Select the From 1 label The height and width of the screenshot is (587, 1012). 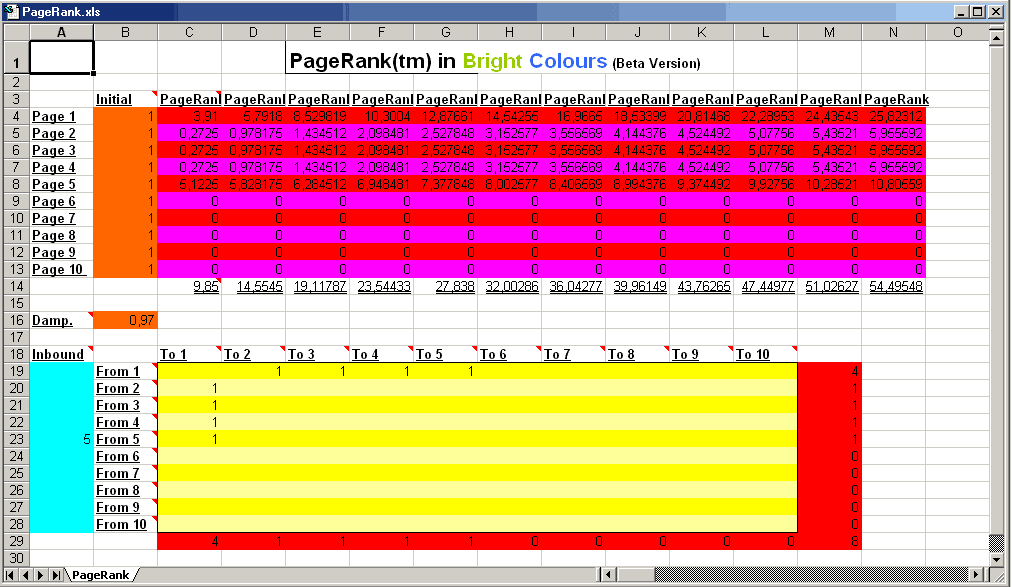coord(125,372)
